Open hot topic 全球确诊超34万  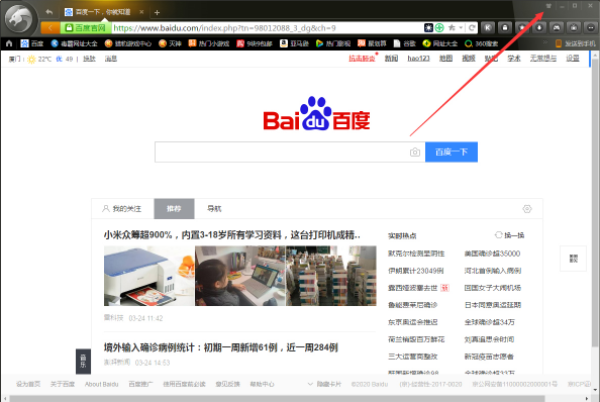[489, 322]
